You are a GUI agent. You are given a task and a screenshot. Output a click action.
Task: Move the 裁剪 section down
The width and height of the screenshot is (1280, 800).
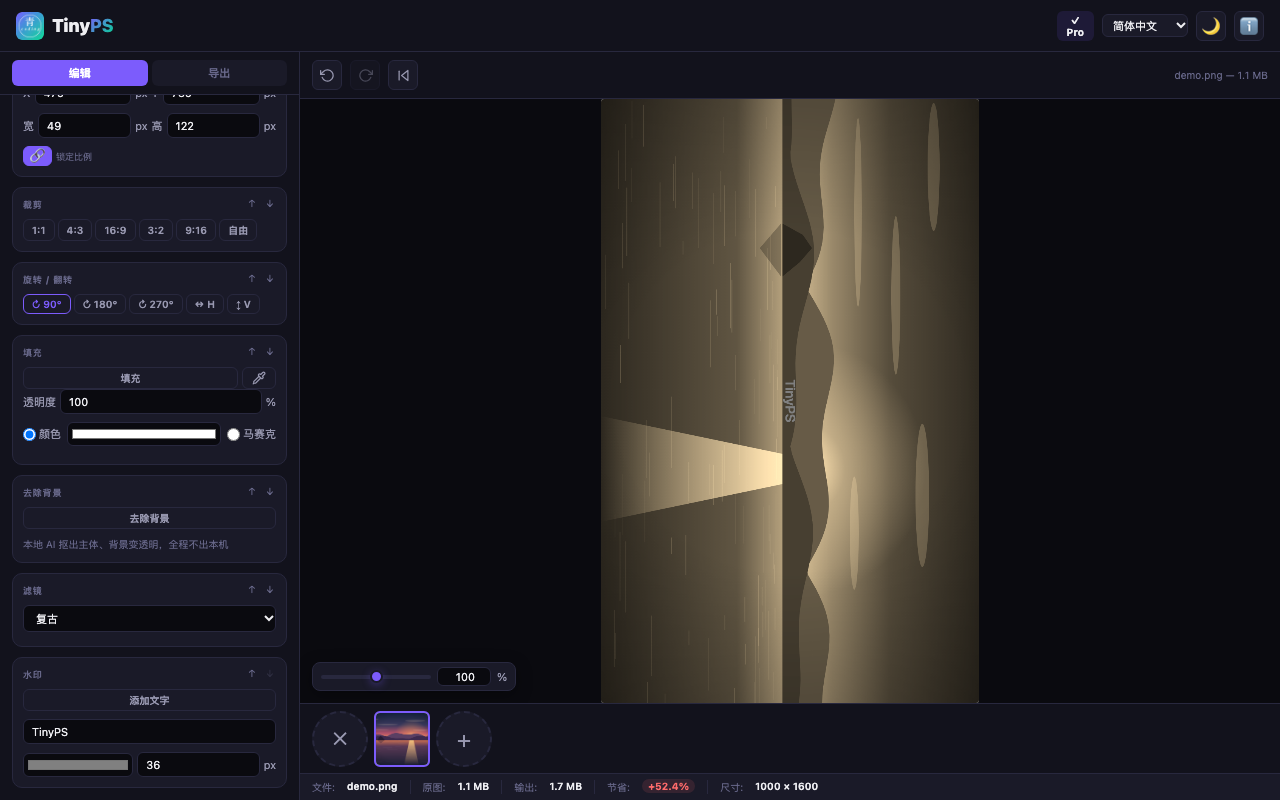[270, 204]
